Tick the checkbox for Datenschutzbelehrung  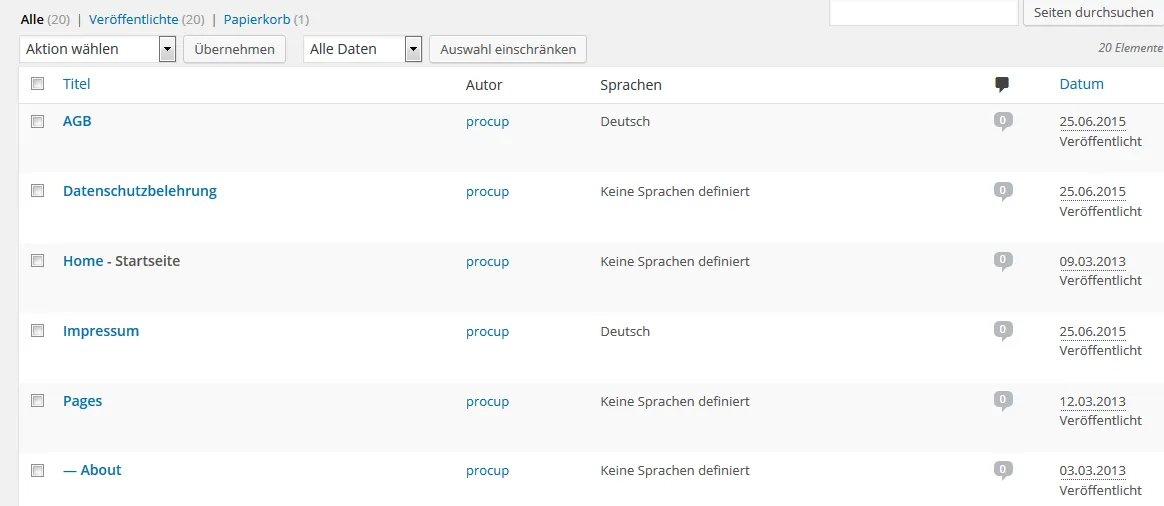[37, 191]
